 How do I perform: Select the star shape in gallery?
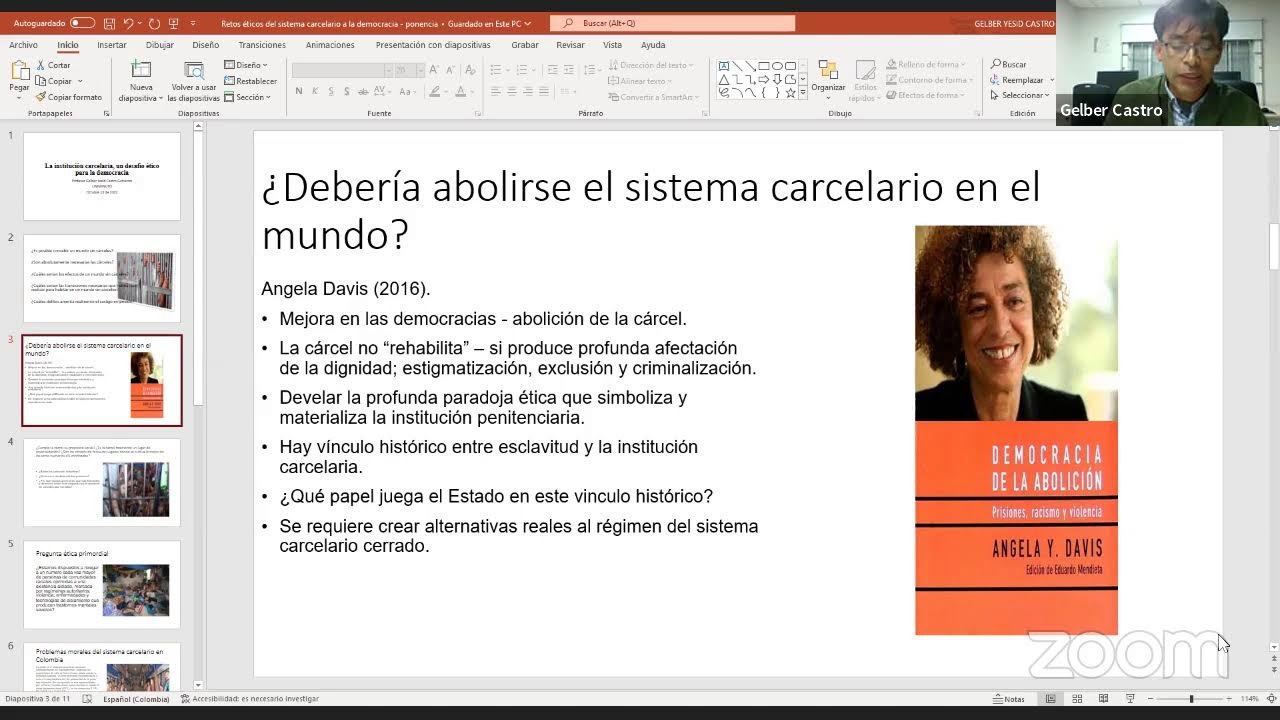point(790,92)
